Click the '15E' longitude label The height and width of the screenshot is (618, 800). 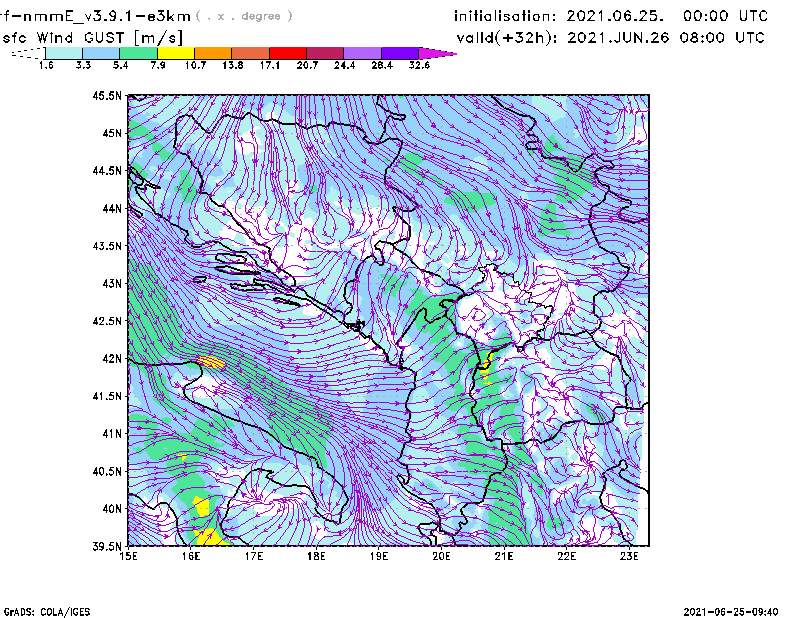128,556
